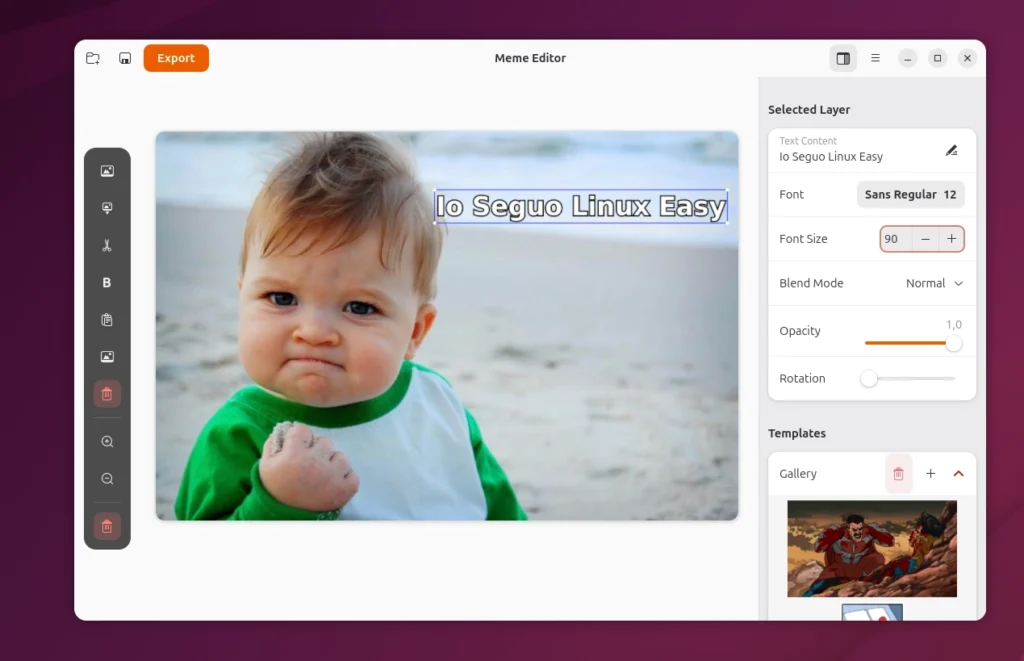The width and height of the screenshot is (1024, 661).
Task: Toggle the sidebar panel visibility
Action: point(843,58)
